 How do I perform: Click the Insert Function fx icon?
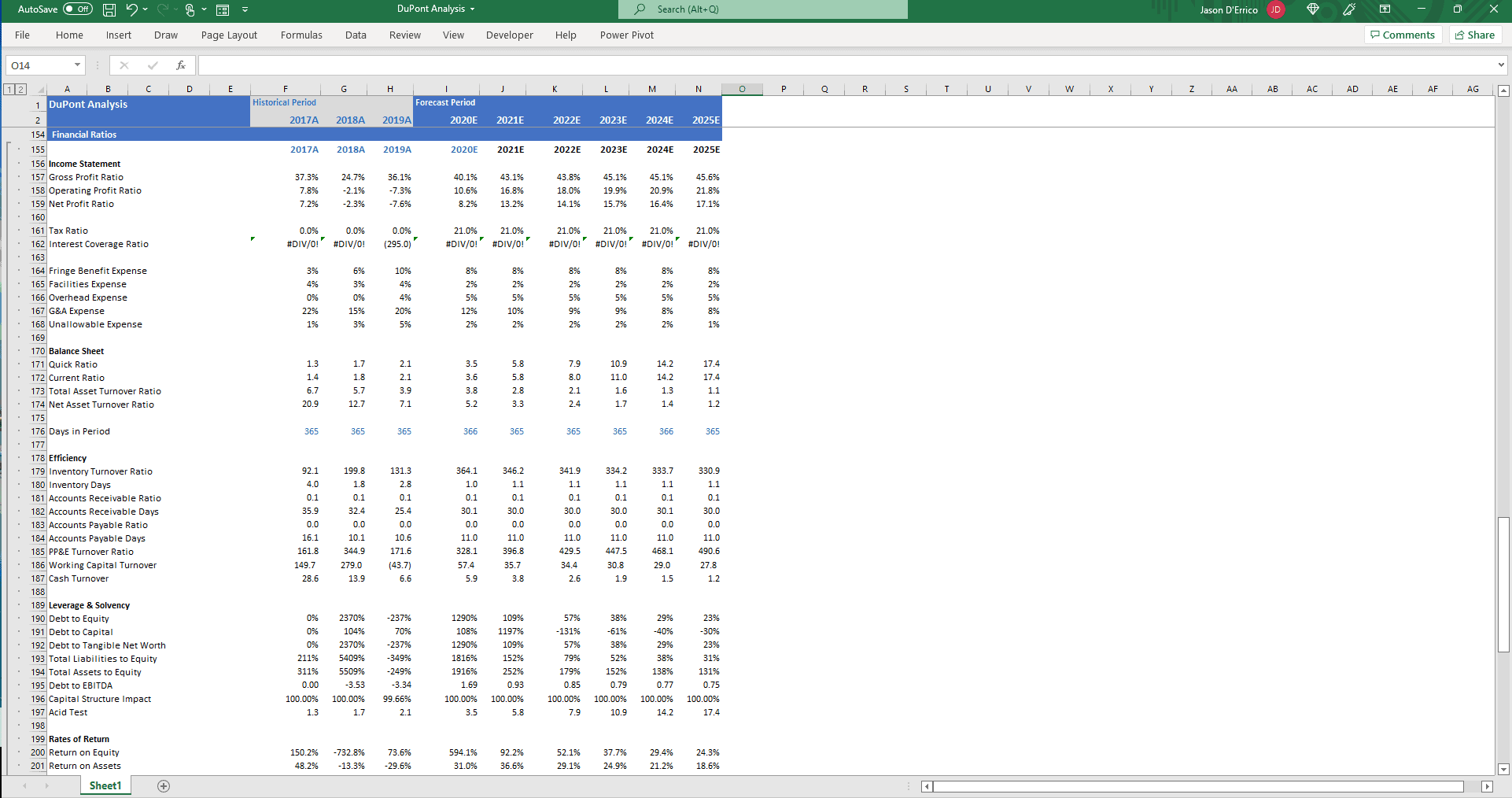[x=181, y=65]
